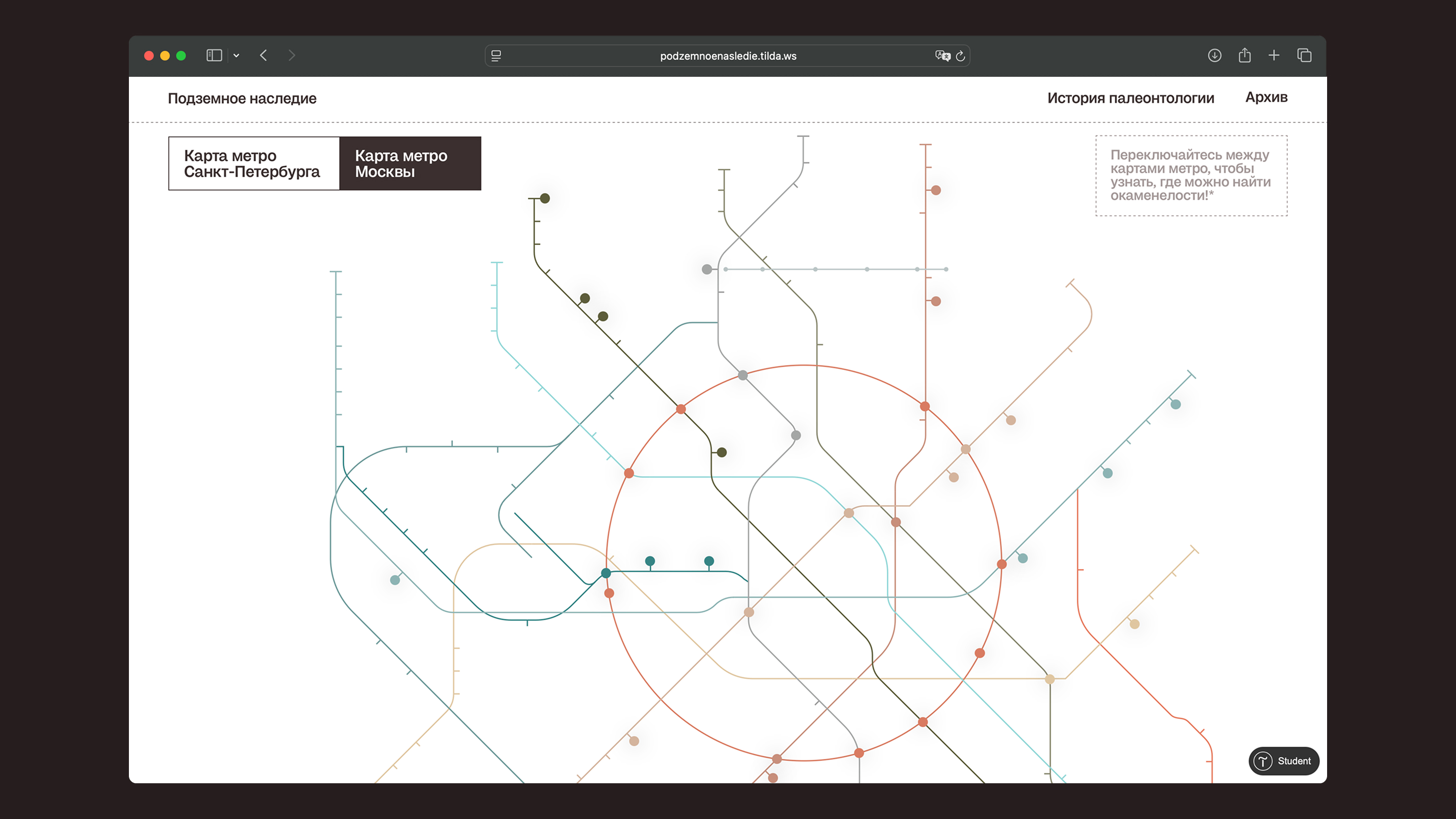Go forward with the forward arrow

click(292, 56)
